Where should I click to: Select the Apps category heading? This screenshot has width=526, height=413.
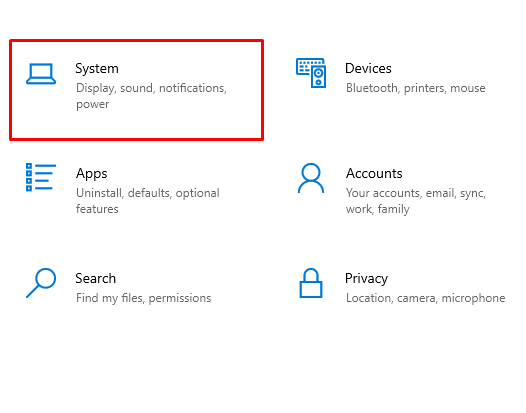click(x=92, y=174)
